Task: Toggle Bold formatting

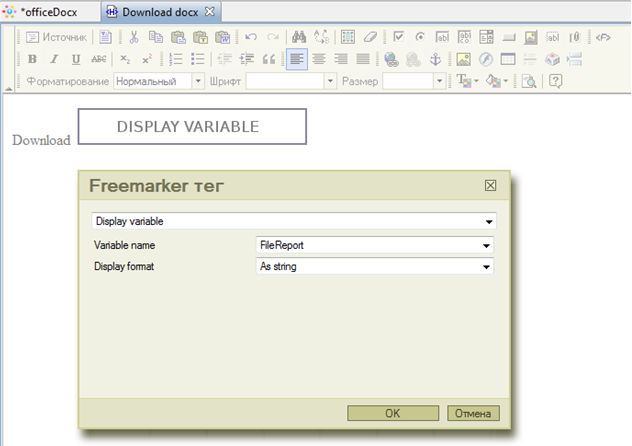Action: click(x=32, y=59)
